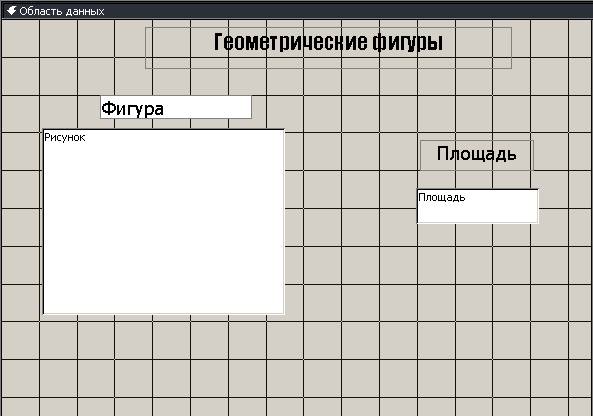The height and width of the screenshot is (416, 593).
Task: Click the Площадь text box field
Action: (477, 206)
